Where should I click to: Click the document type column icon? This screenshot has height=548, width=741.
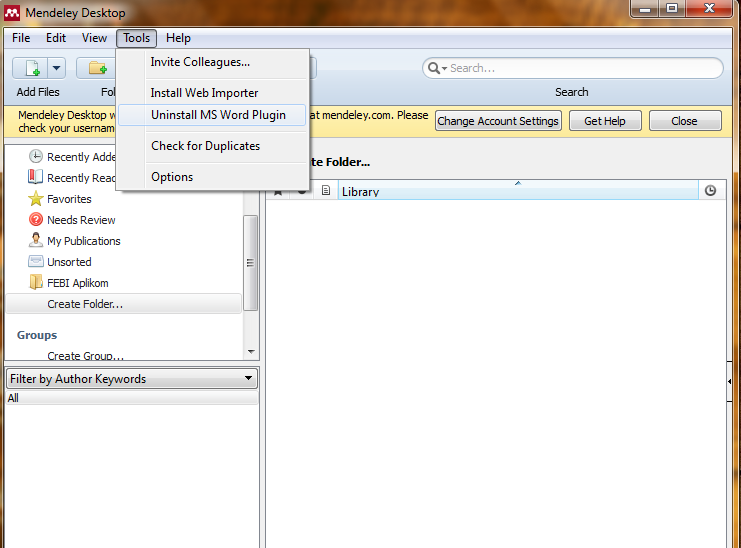tap(326, 190)
